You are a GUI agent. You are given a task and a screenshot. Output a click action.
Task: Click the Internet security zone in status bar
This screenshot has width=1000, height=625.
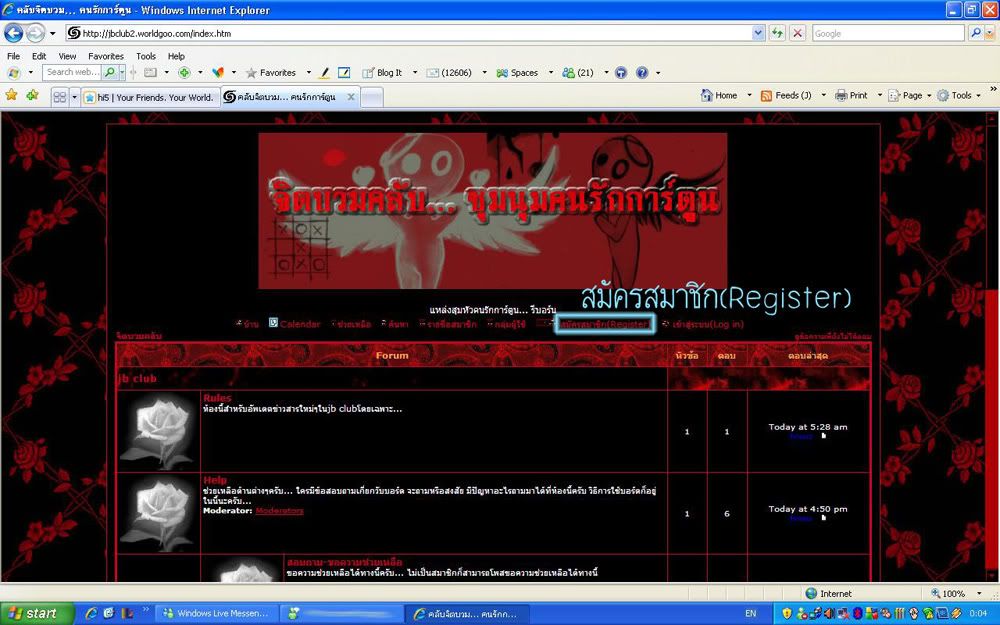pyautogui.click(x=828, y=593)
